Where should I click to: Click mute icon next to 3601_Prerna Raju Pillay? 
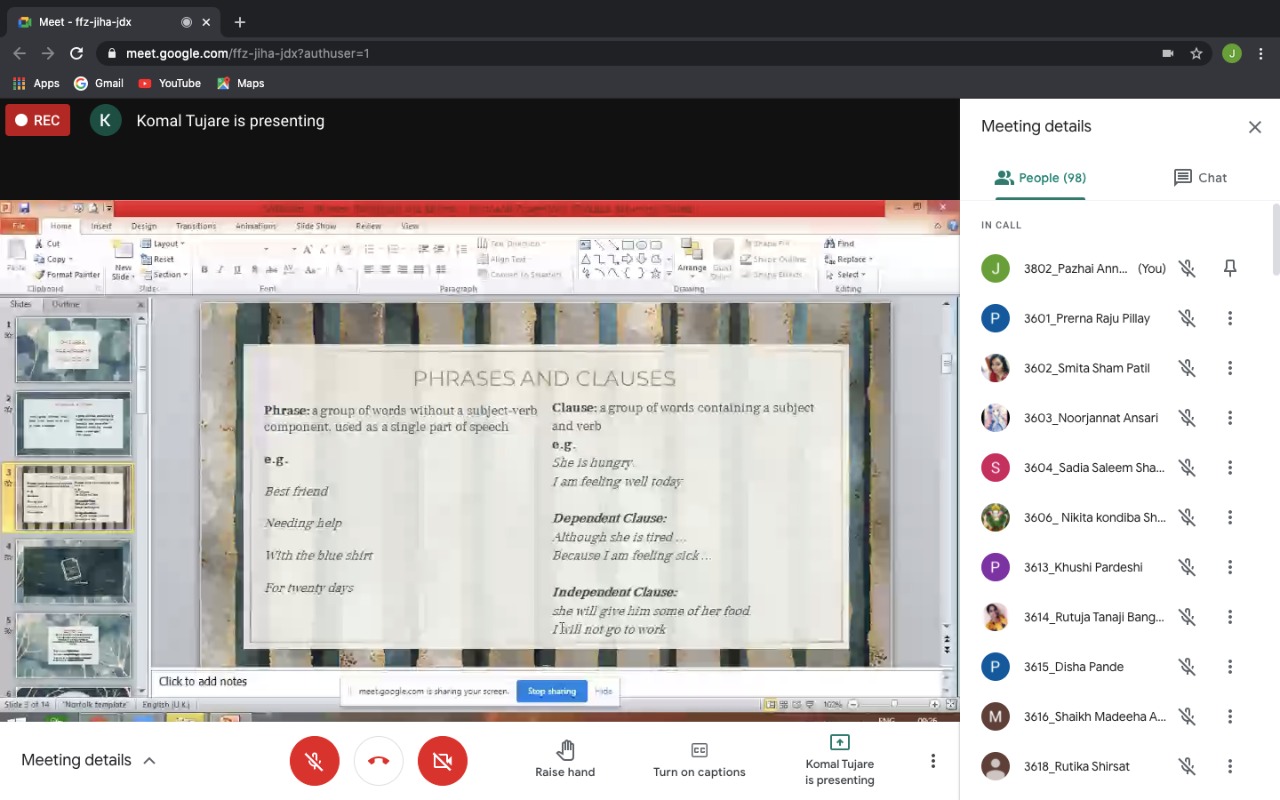(1187, 318)
